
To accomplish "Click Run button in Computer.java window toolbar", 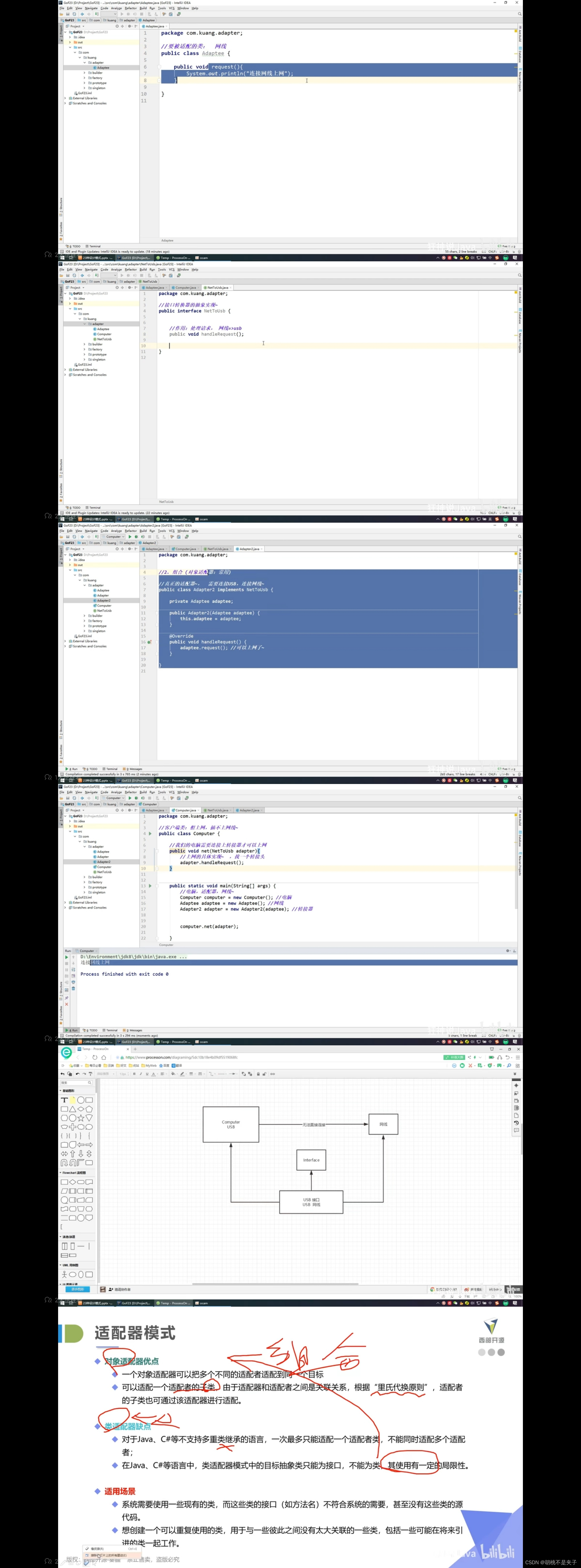I will click(129, 798).
